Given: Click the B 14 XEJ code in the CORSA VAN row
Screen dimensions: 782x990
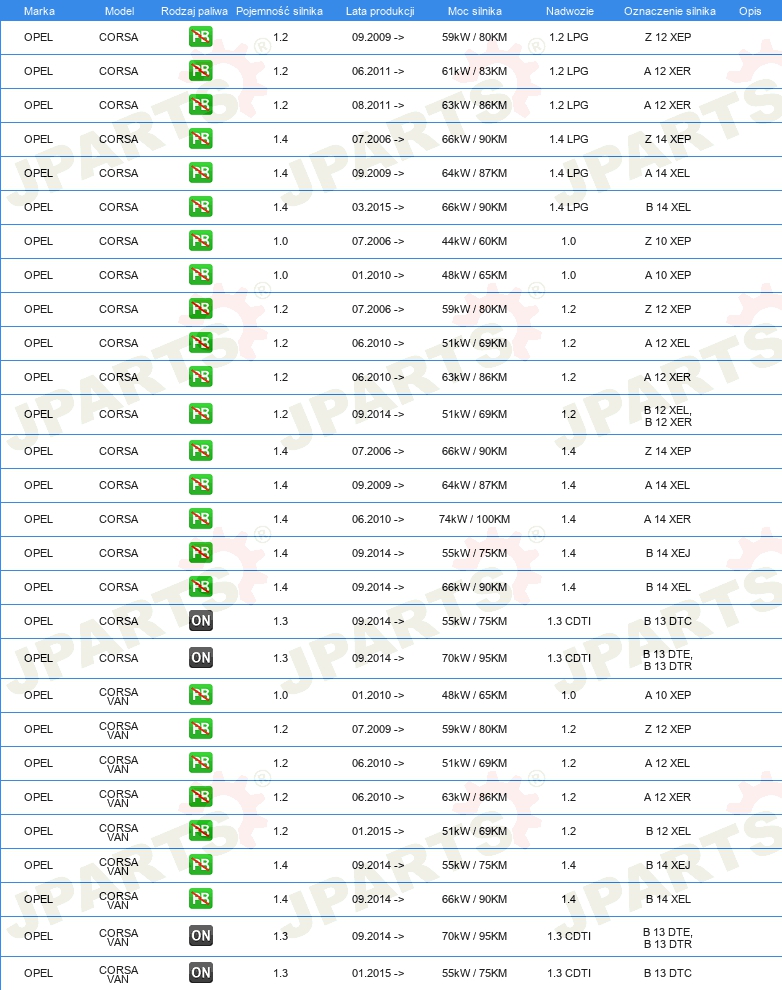Looking at the screenshot, I should click(668, 866).
